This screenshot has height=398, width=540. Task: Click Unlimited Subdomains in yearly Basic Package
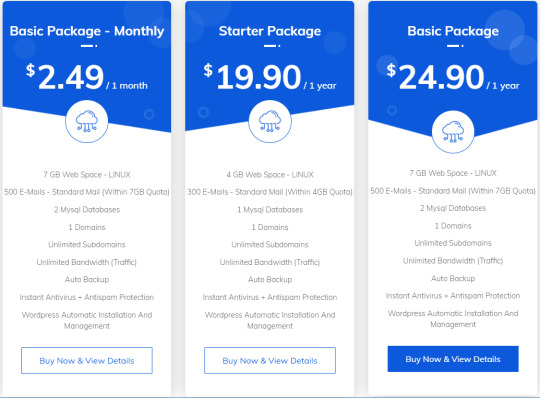[453, 243]
